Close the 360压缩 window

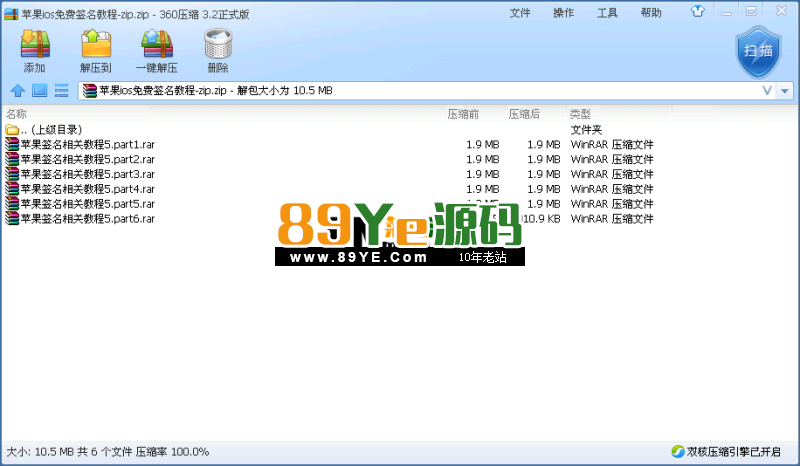(781, 11)
